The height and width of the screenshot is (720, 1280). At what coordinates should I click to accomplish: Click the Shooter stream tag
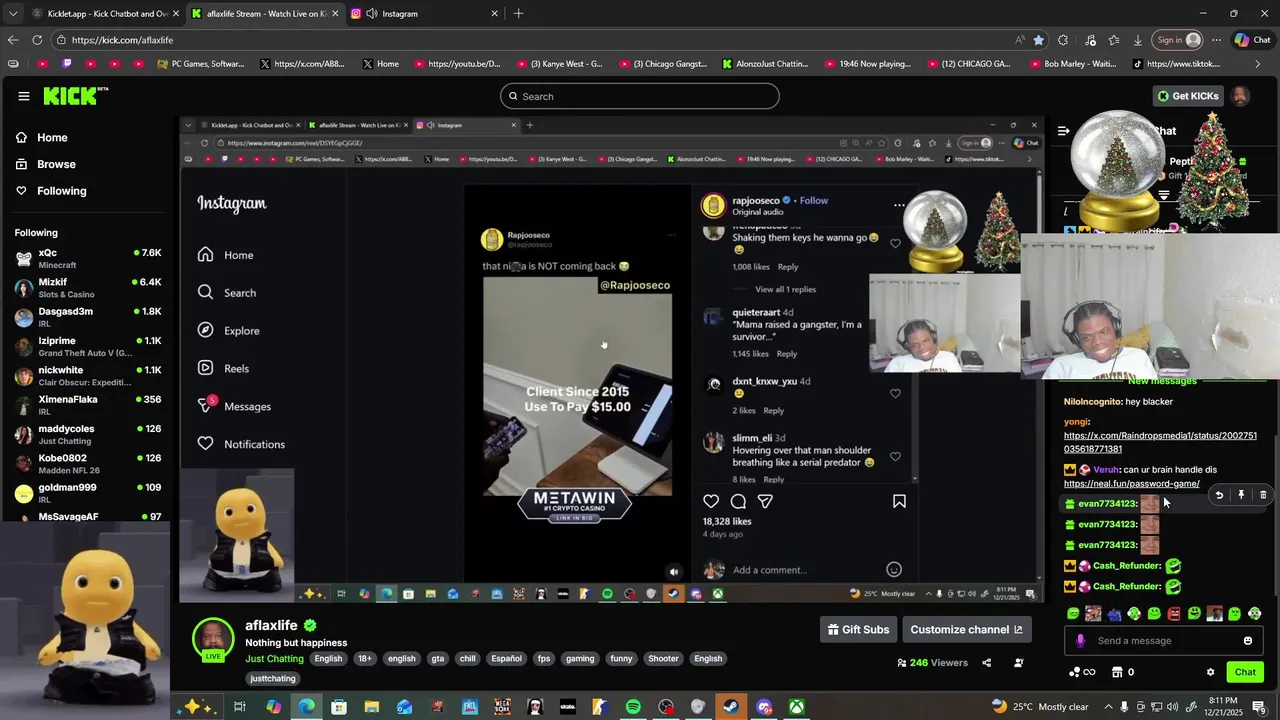(x=662, y=659)
